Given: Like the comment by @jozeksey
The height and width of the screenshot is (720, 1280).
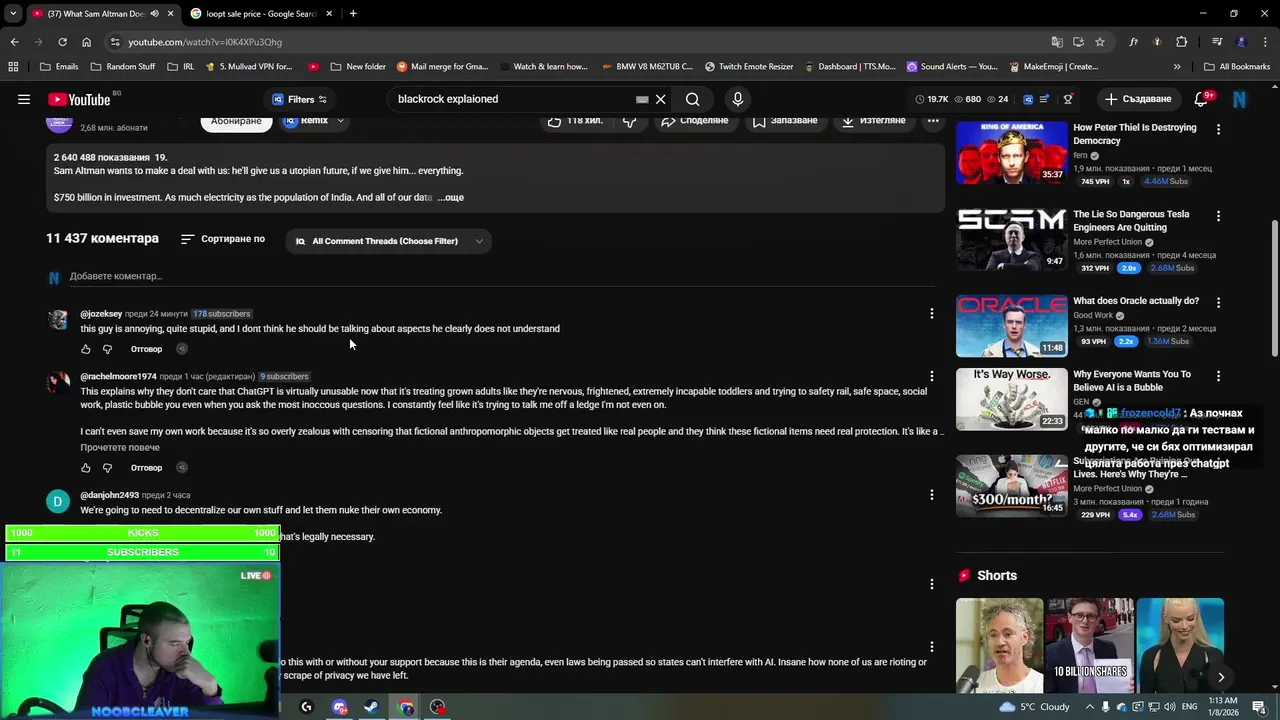Looking at the screenshot, I should click(86, 349).
